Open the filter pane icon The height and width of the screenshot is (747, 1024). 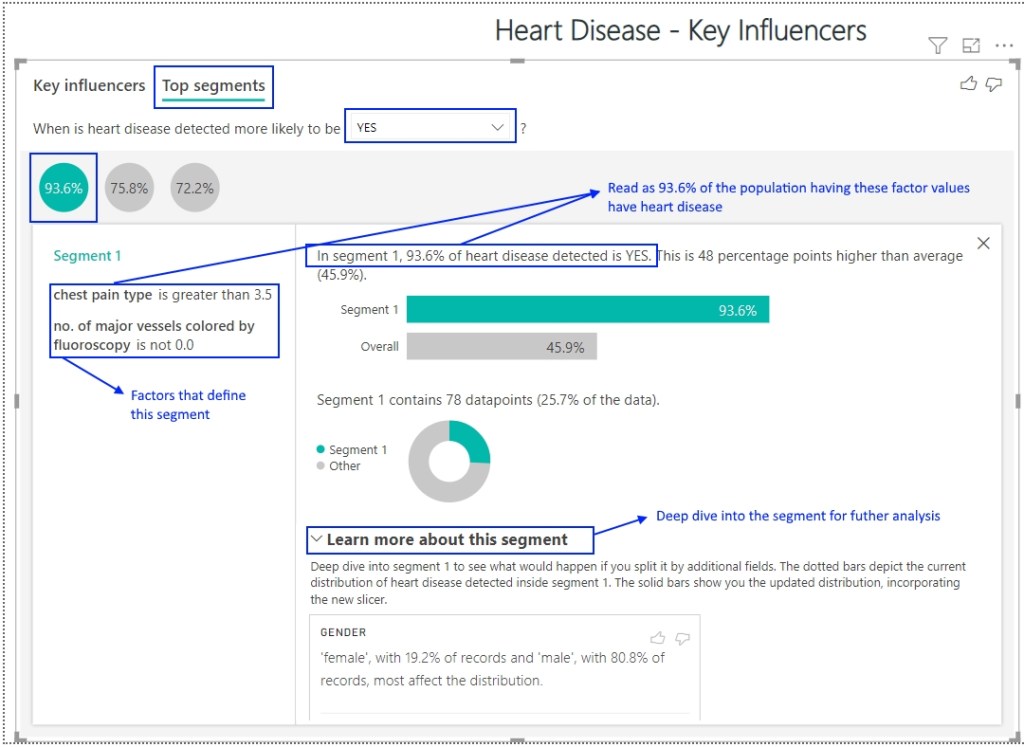pos(937,45)
